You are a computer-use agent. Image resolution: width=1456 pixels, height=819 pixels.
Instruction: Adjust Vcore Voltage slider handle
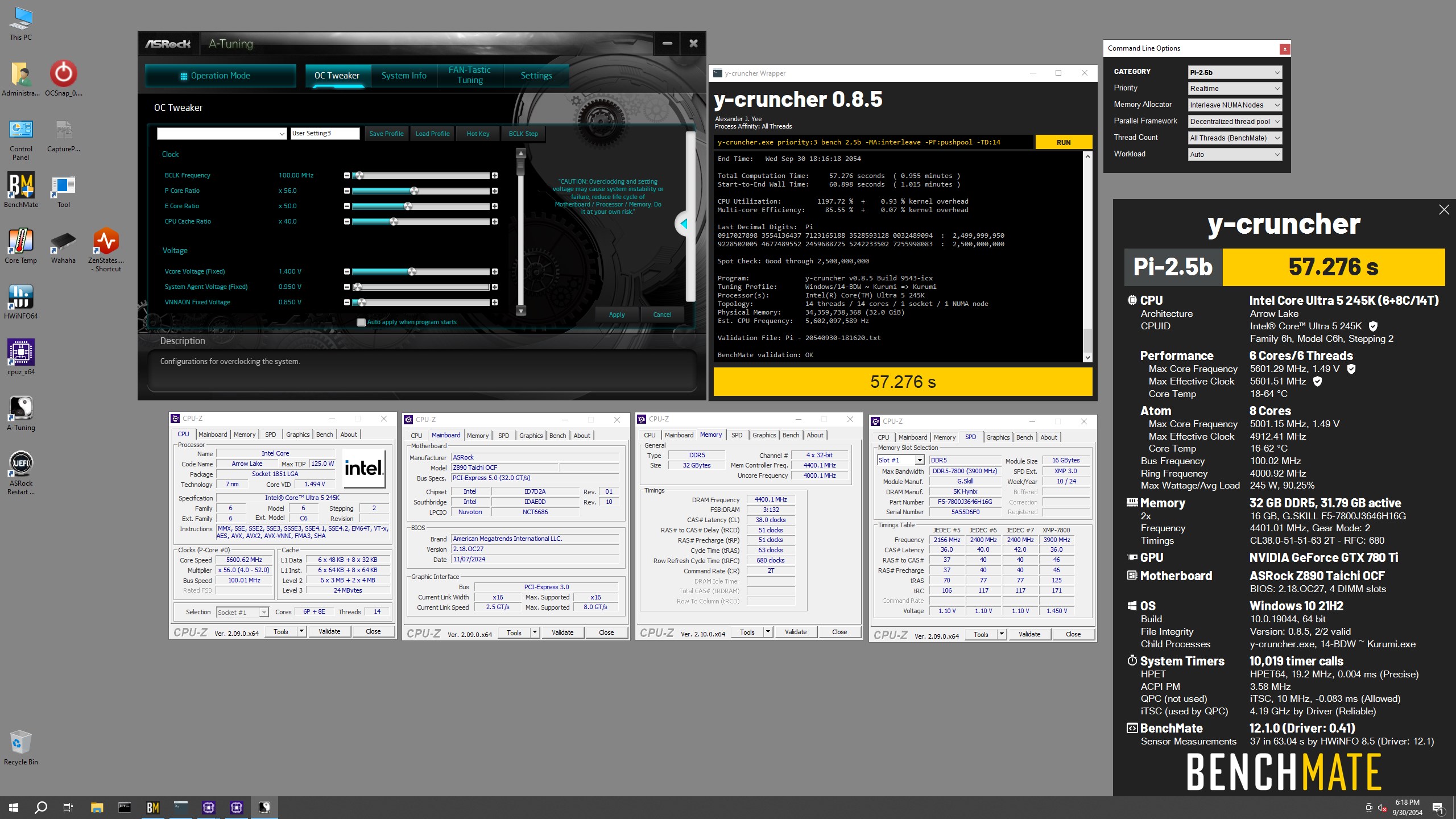click(x=412, y=272)
